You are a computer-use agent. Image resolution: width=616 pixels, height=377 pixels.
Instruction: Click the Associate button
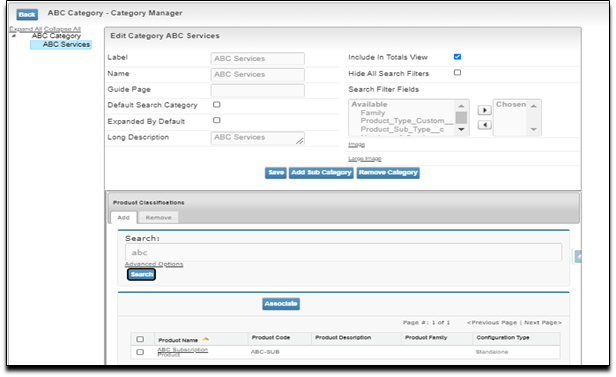281,304
